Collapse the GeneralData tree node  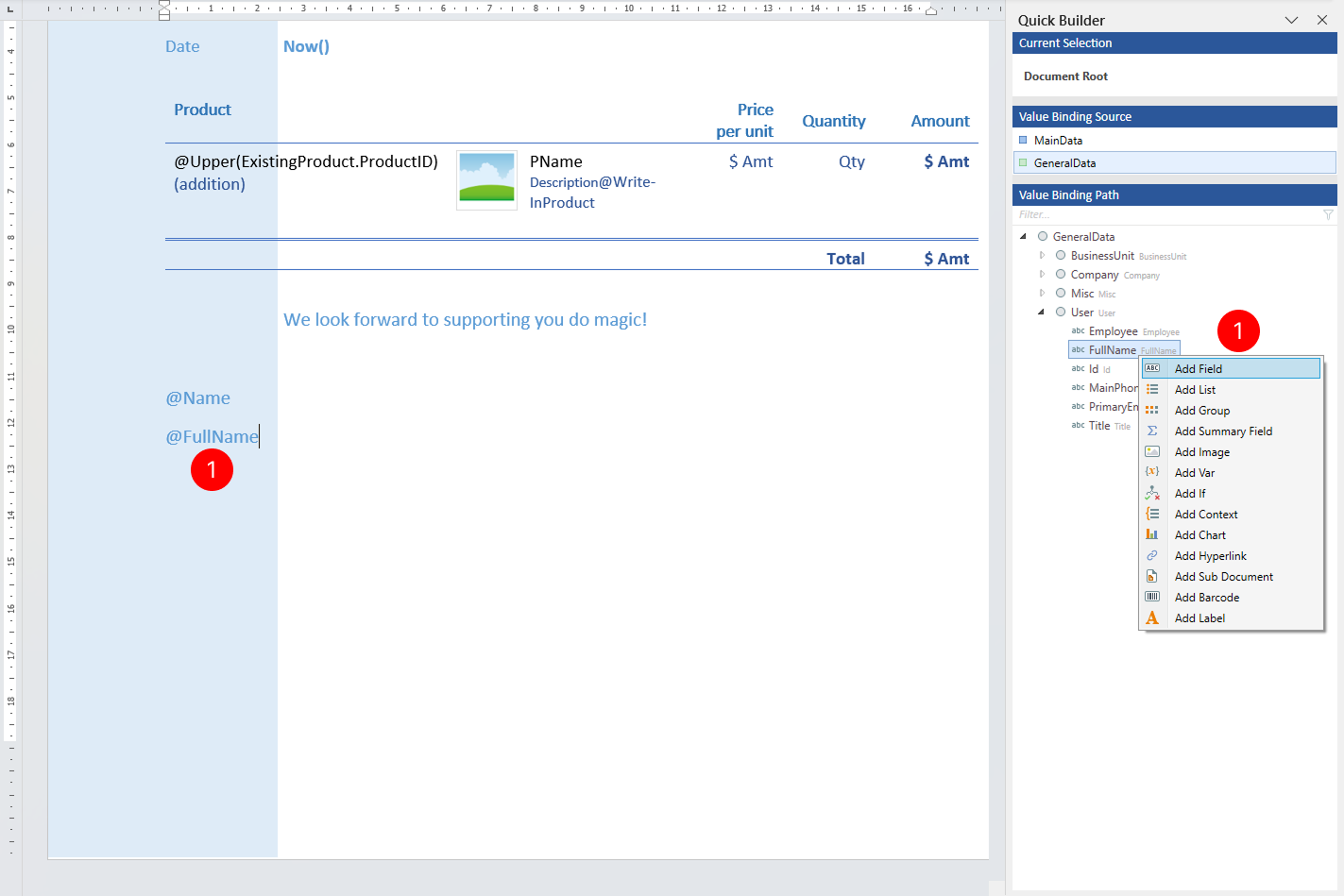(x=1023, y=237)
